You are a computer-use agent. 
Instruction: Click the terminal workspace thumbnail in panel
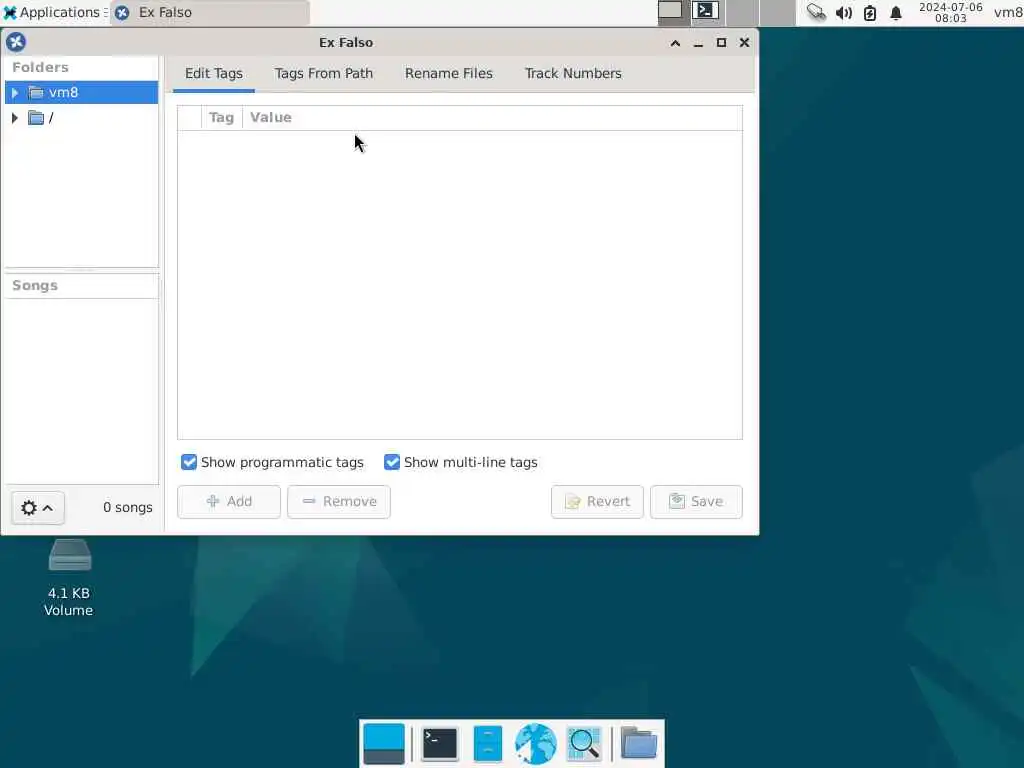click(706, 11)
